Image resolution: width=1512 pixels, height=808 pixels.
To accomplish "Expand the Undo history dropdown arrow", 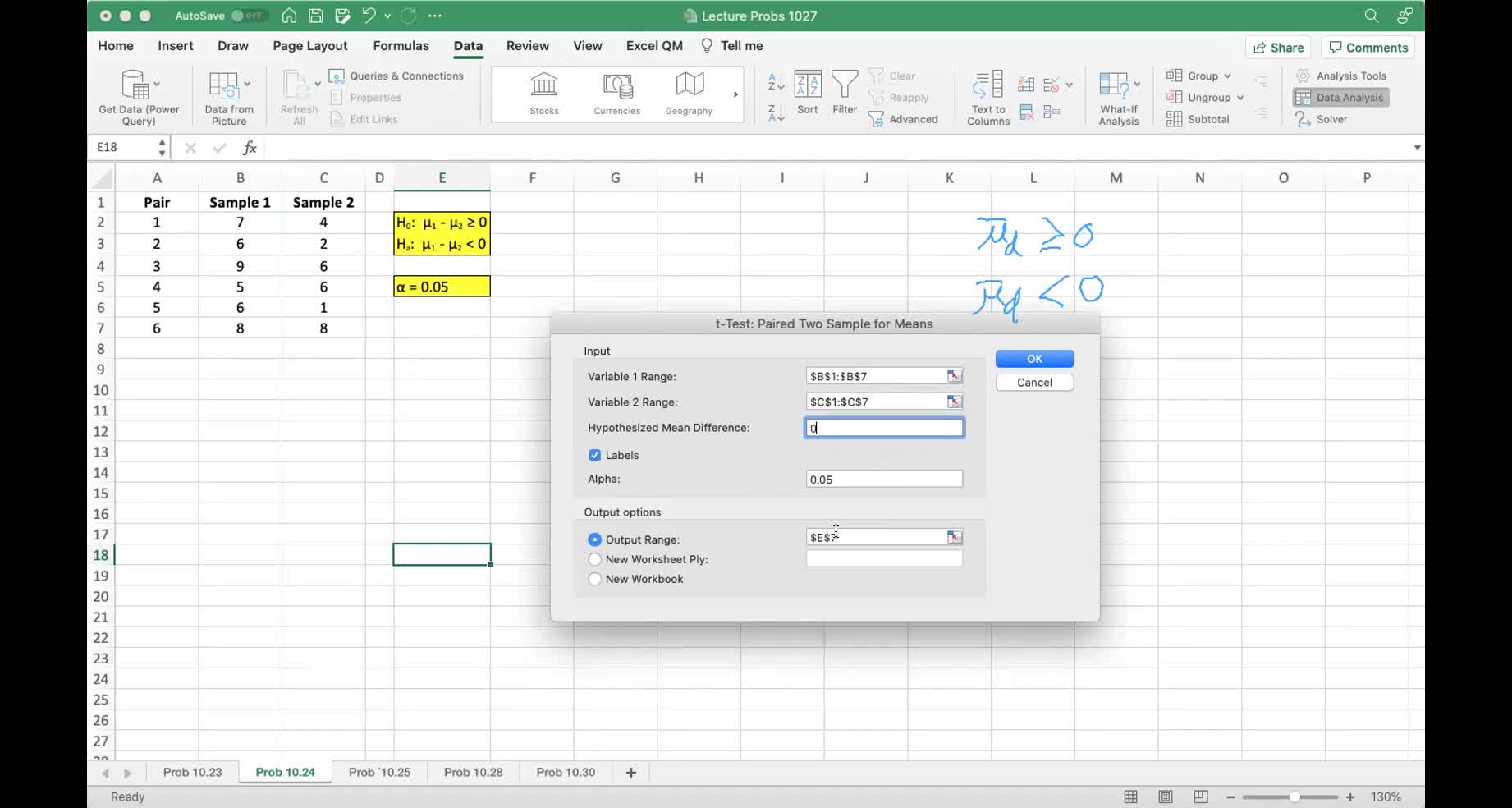I will coord(387,16).
